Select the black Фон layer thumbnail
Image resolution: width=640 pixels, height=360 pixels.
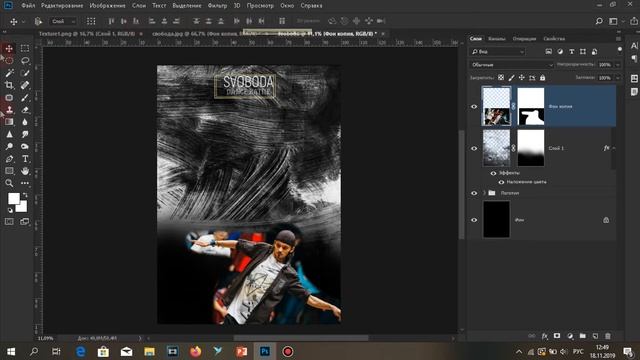pyautogui.click(x=496, y=219)
